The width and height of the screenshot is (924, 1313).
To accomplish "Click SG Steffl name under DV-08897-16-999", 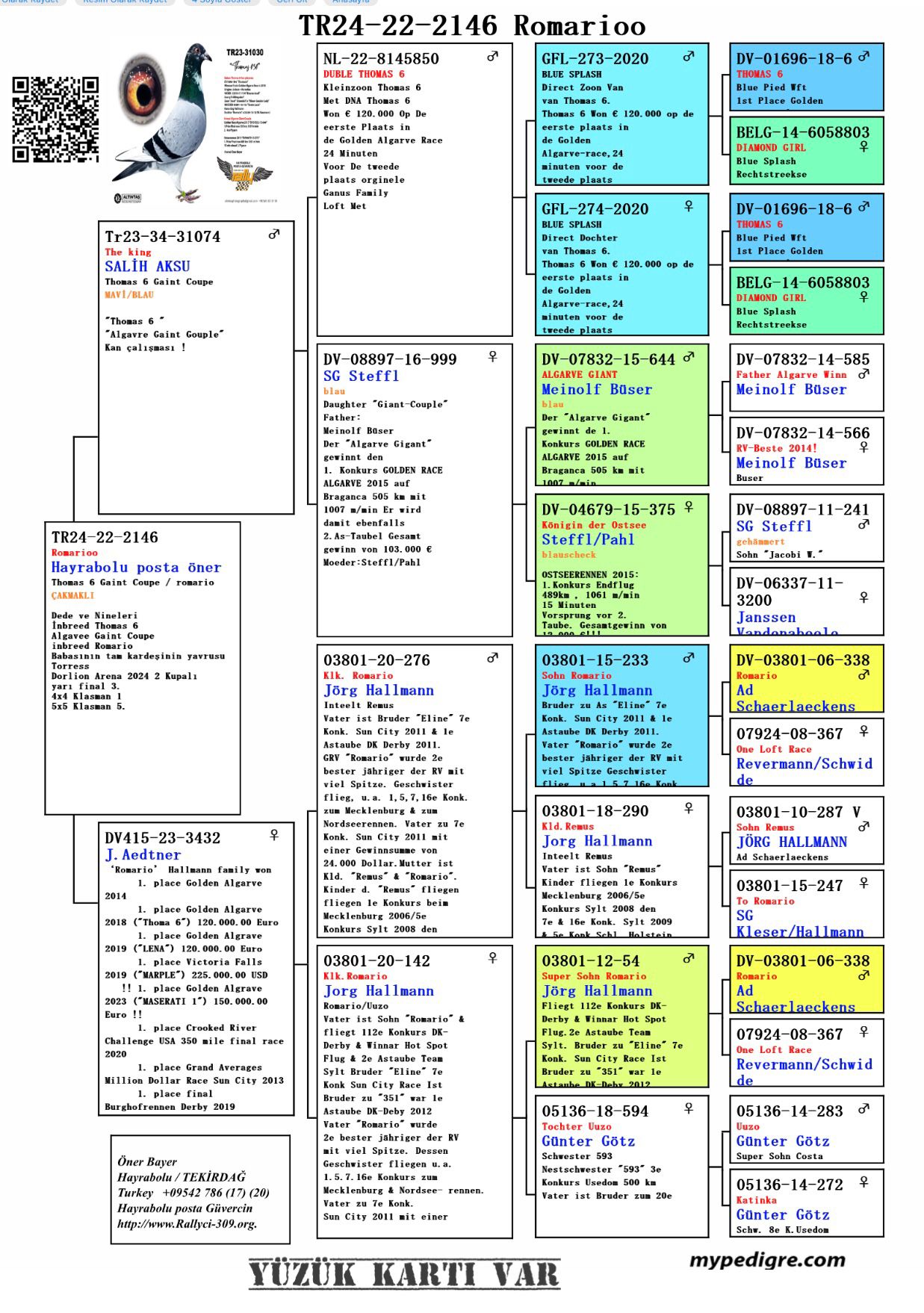I will pyautogui.click(x=361, y=376).
